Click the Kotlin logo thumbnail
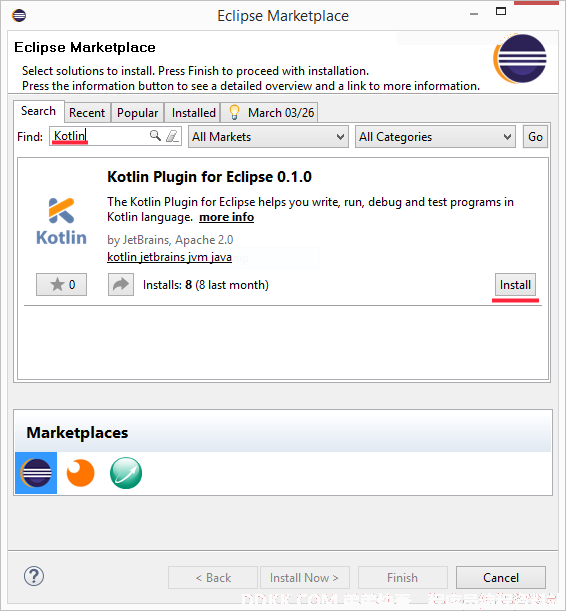 point(61,221)
